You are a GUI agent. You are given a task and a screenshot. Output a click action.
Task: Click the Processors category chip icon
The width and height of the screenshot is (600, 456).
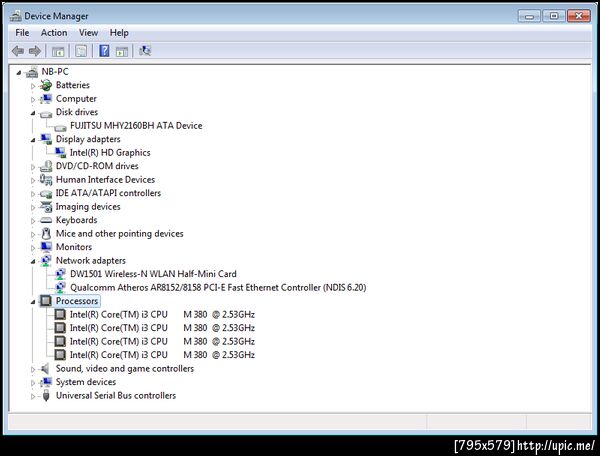46,301
